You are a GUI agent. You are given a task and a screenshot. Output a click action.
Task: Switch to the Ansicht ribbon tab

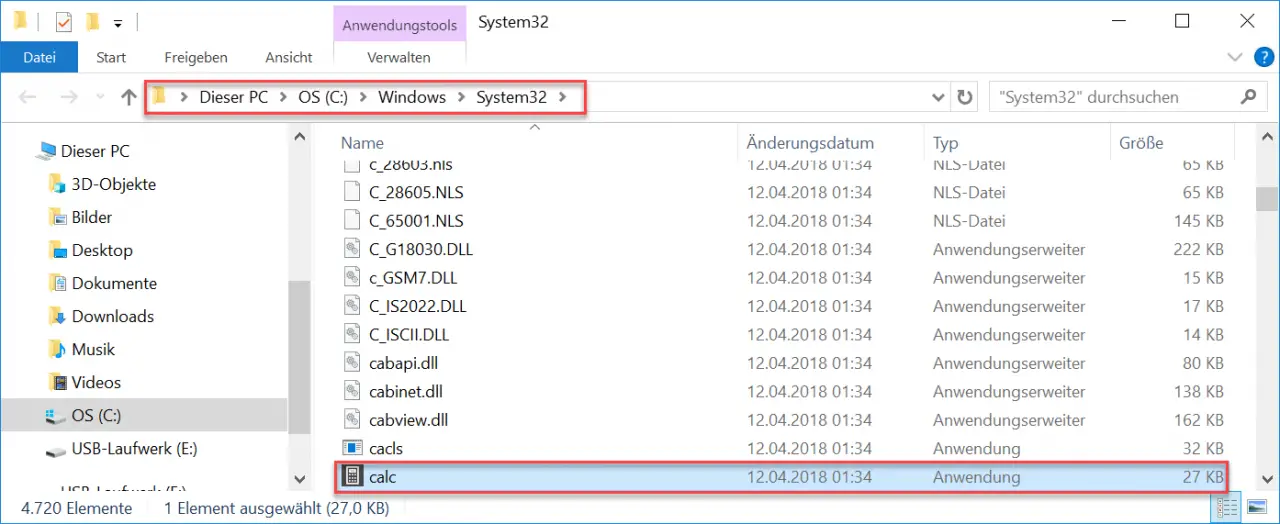tap(289, 57)
